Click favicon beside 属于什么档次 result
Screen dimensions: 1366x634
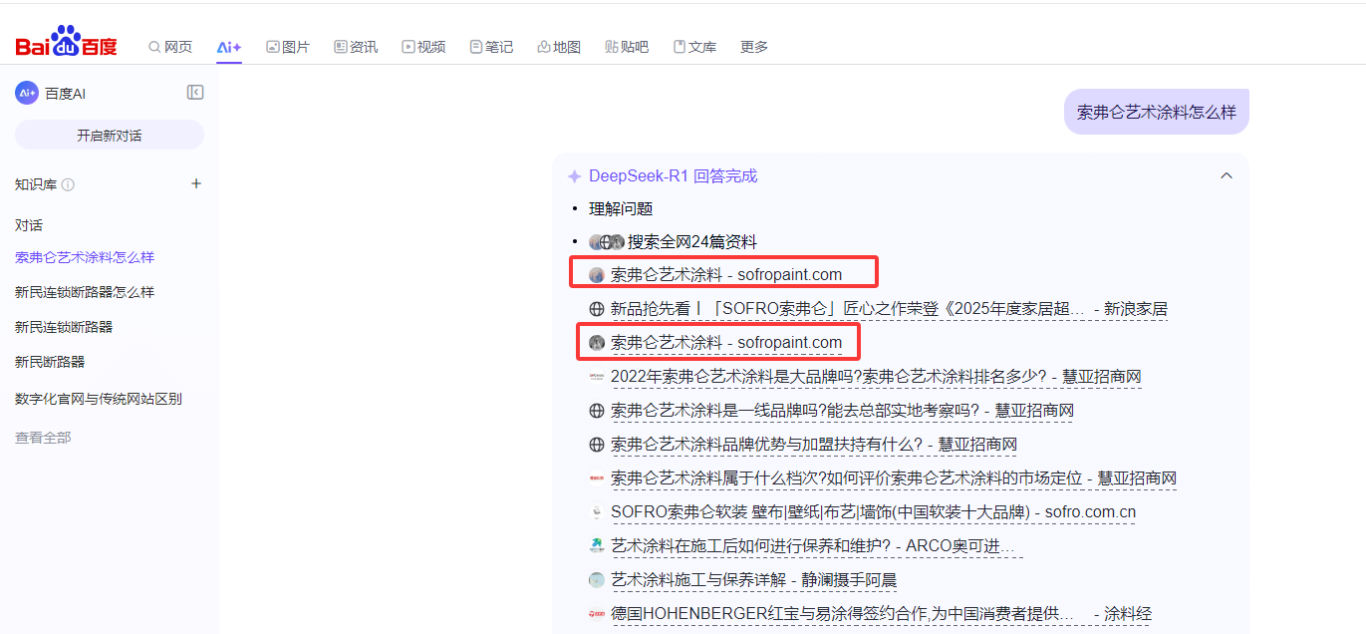[597, 479]
